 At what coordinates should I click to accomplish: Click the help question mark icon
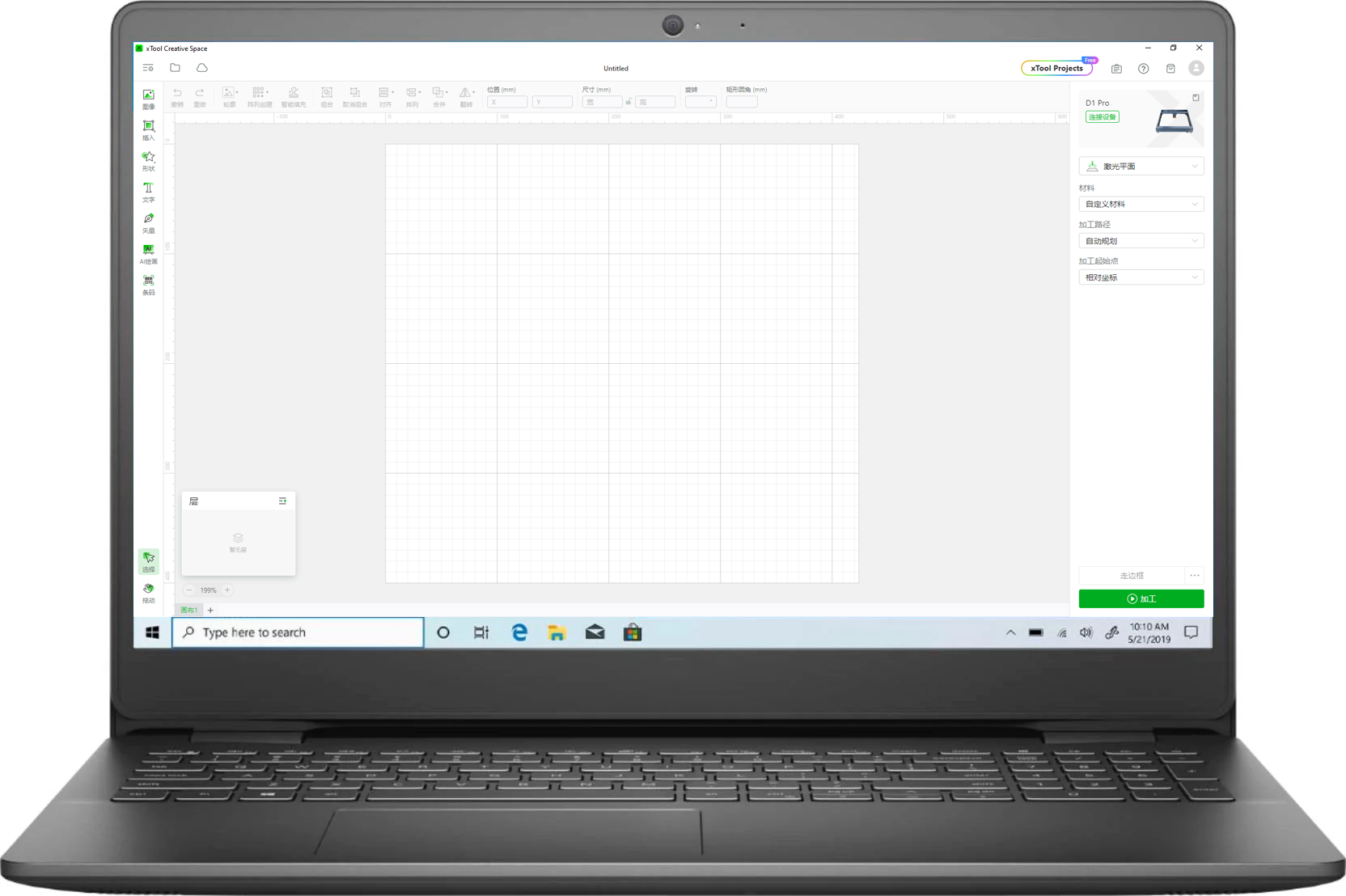click(x=1143, y=69)
